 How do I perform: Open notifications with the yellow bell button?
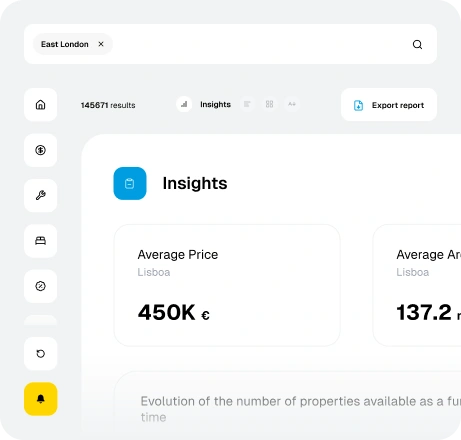41,399
